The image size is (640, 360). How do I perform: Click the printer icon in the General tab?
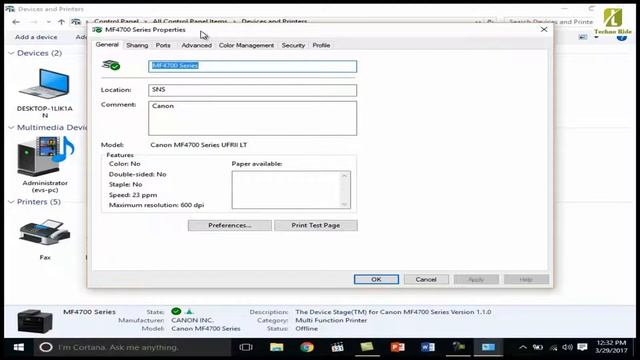coord(111,65)
